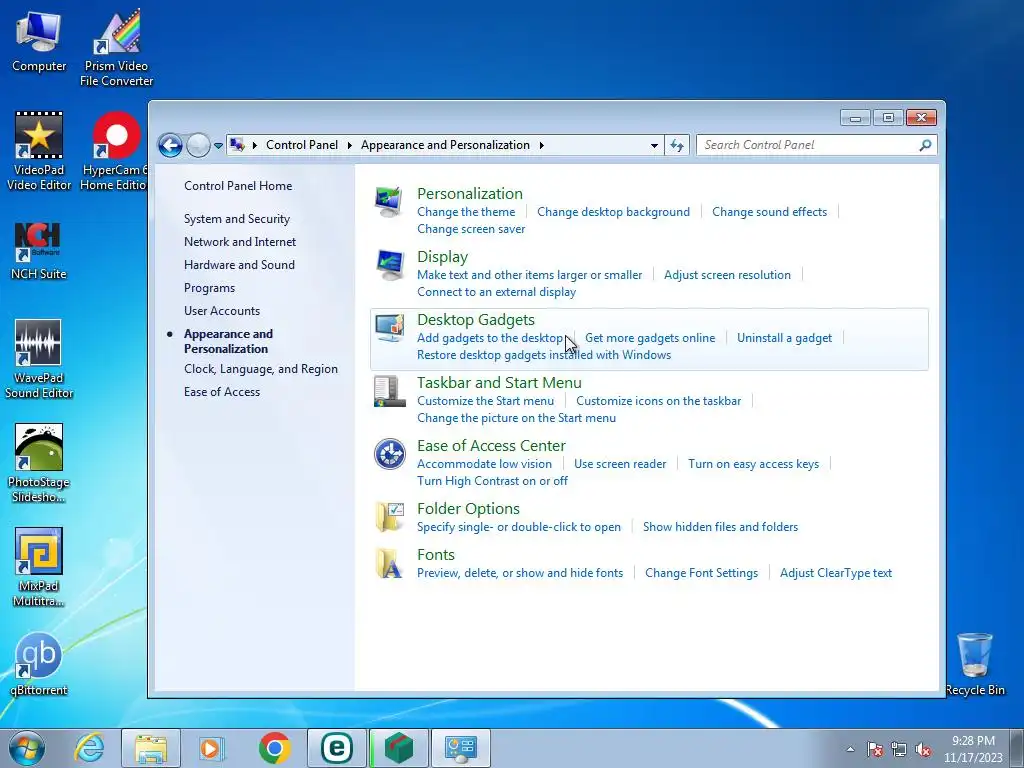Open Action Center flag tray icon
Image resolution: width=1024 pixels, height=768 pixels.
pos(875,749)
